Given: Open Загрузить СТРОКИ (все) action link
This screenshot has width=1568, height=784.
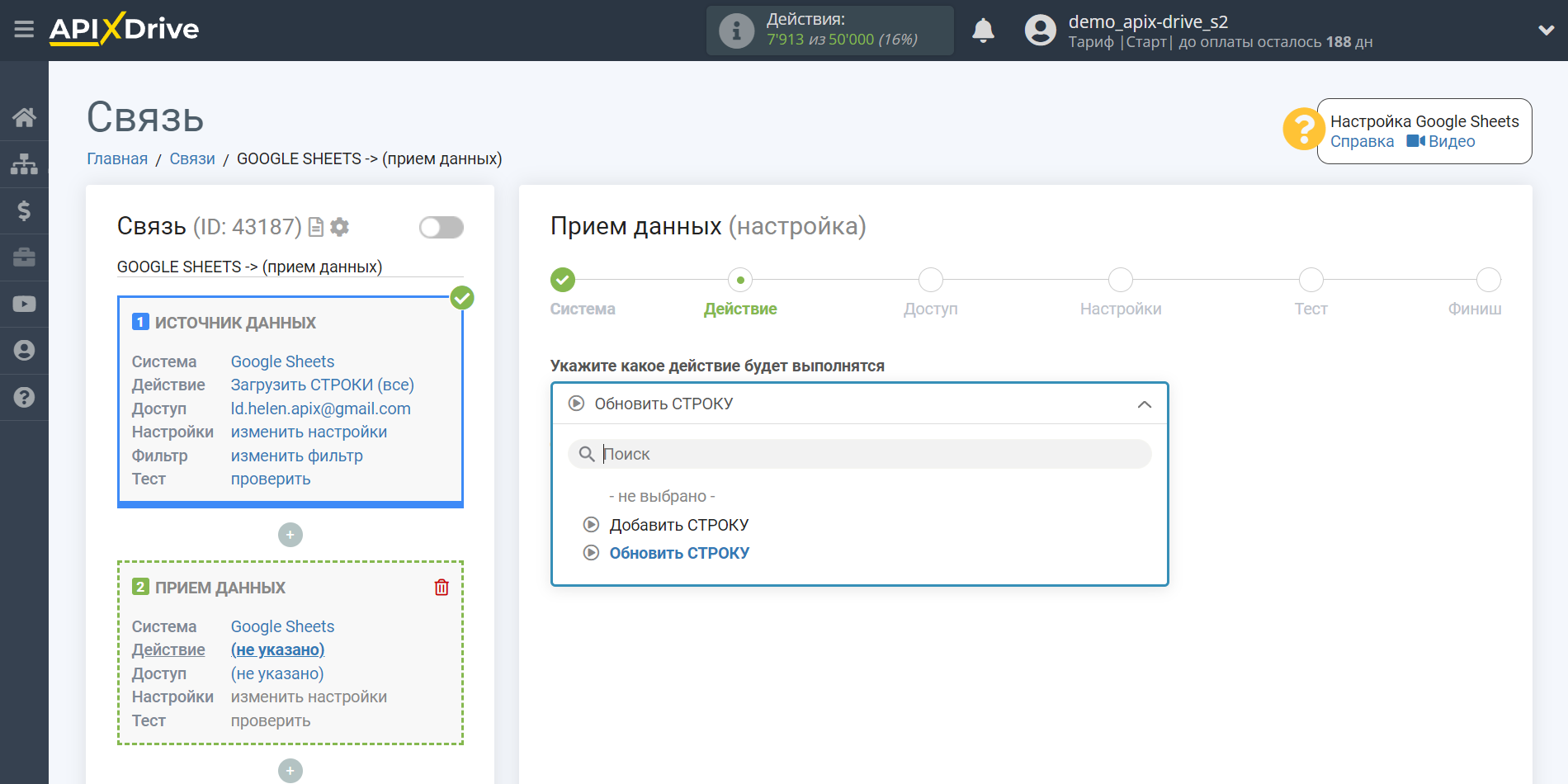Looking at the screenshot, I should [x=322, y=385].
